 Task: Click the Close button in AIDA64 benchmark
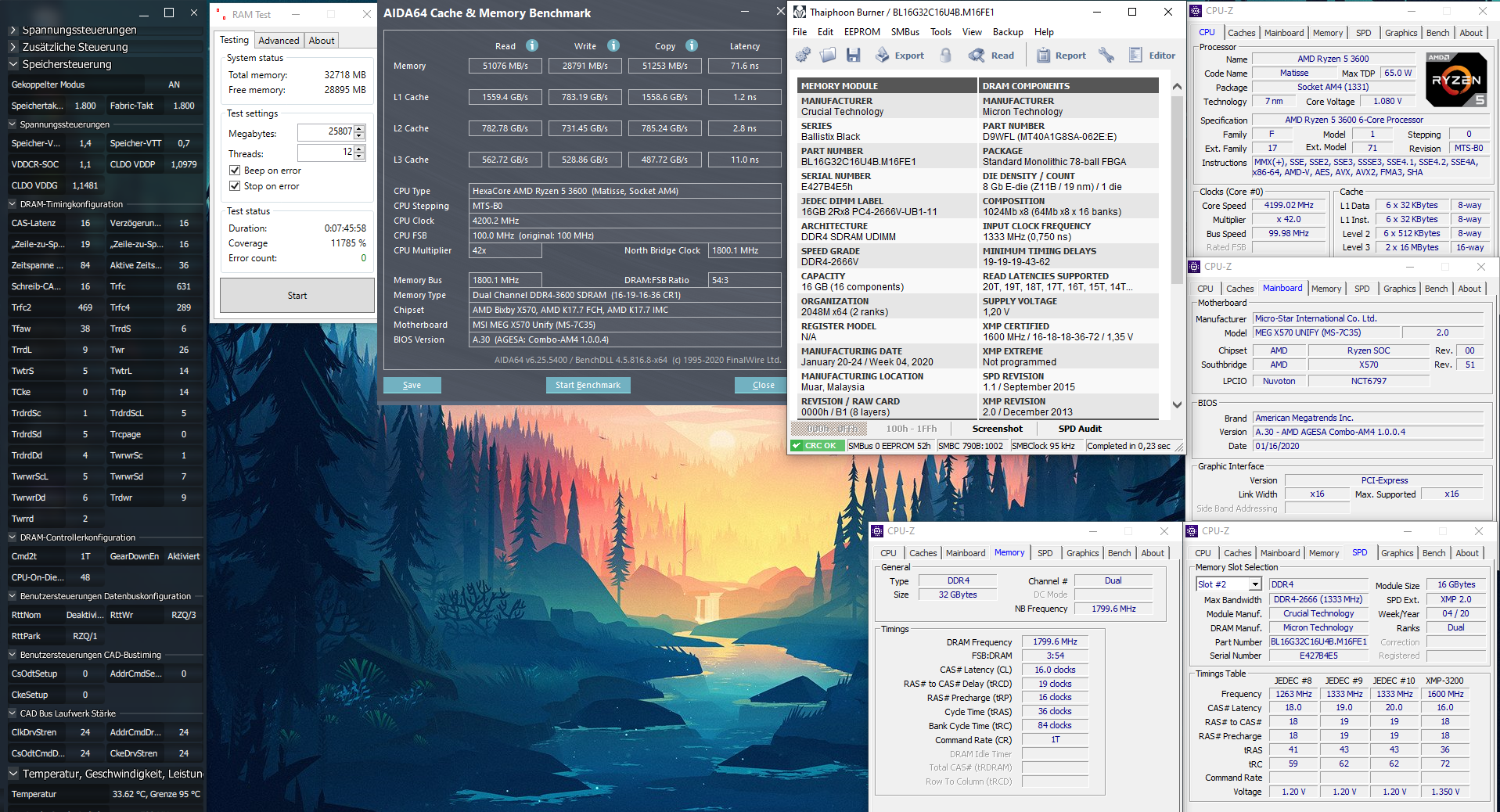point(763,385)
